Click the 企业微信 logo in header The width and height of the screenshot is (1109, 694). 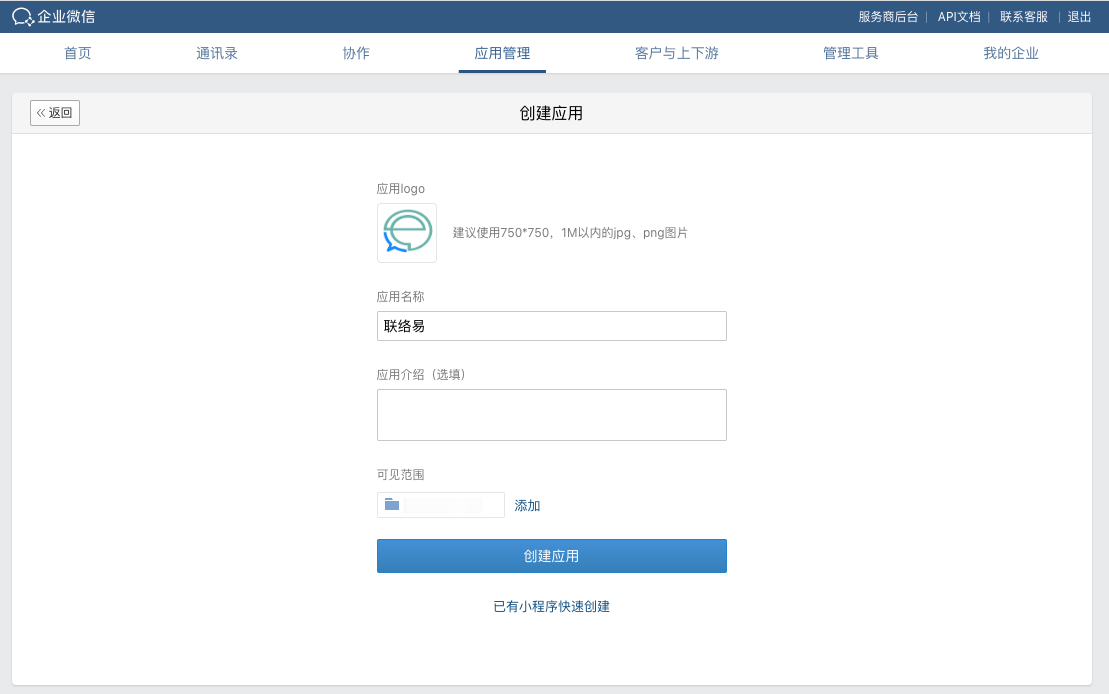tap(54, 16)
